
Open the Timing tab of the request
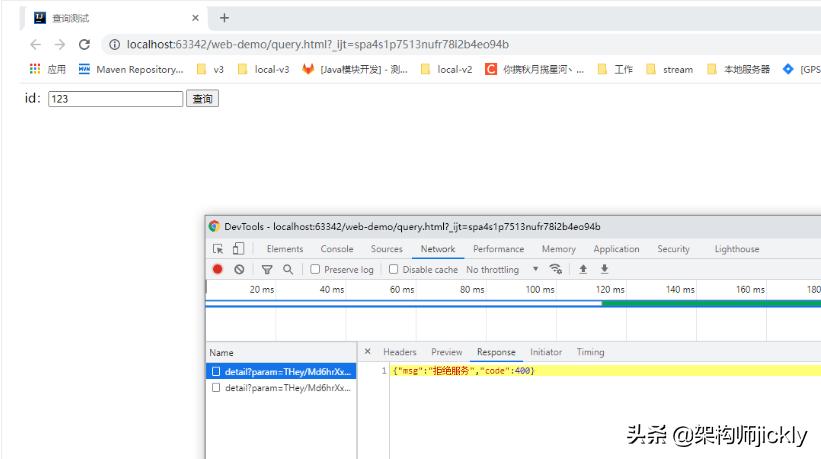coord(590,352)
